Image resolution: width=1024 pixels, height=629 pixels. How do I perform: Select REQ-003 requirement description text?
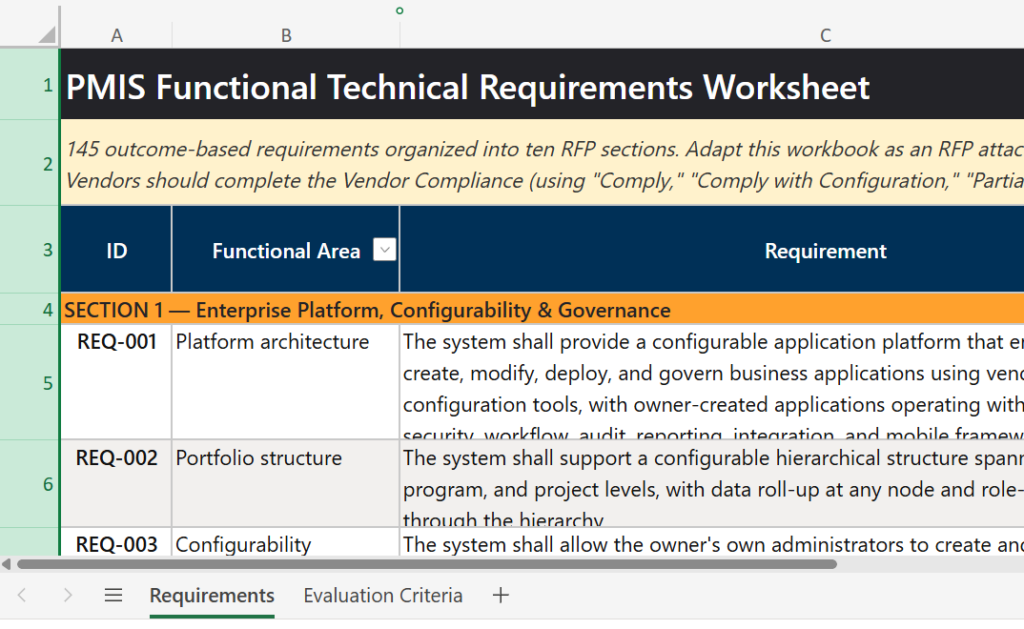(712, 542)
